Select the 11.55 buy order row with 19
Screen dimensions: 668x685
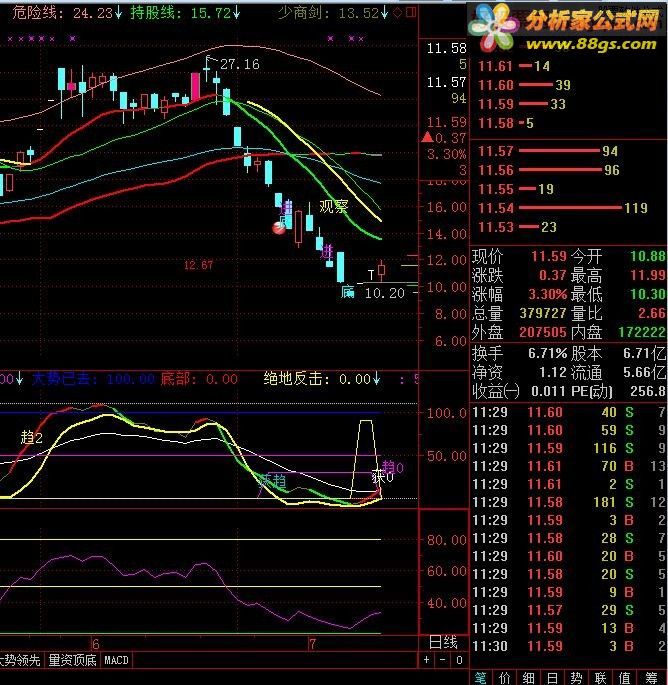pyautogui.click(x=516, y=189)
